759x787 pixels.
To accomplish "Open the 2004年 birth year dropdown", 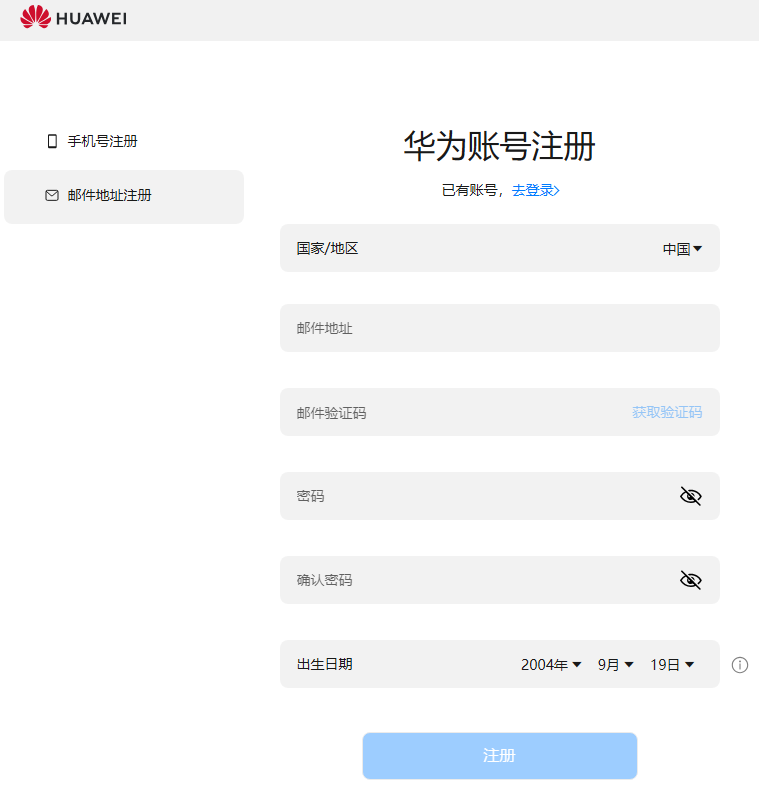I will click(551, 665).
